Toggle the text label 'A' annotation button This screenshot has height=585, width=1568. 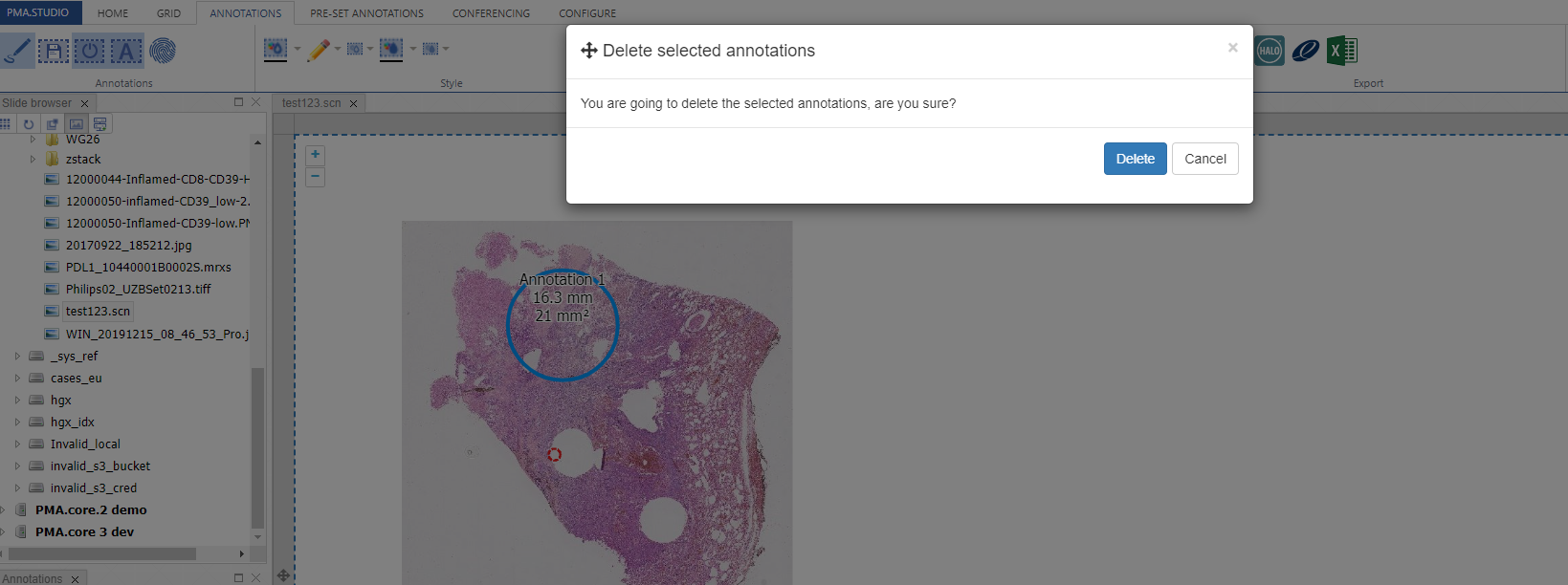pyautogui.click(x=126, y=51)
